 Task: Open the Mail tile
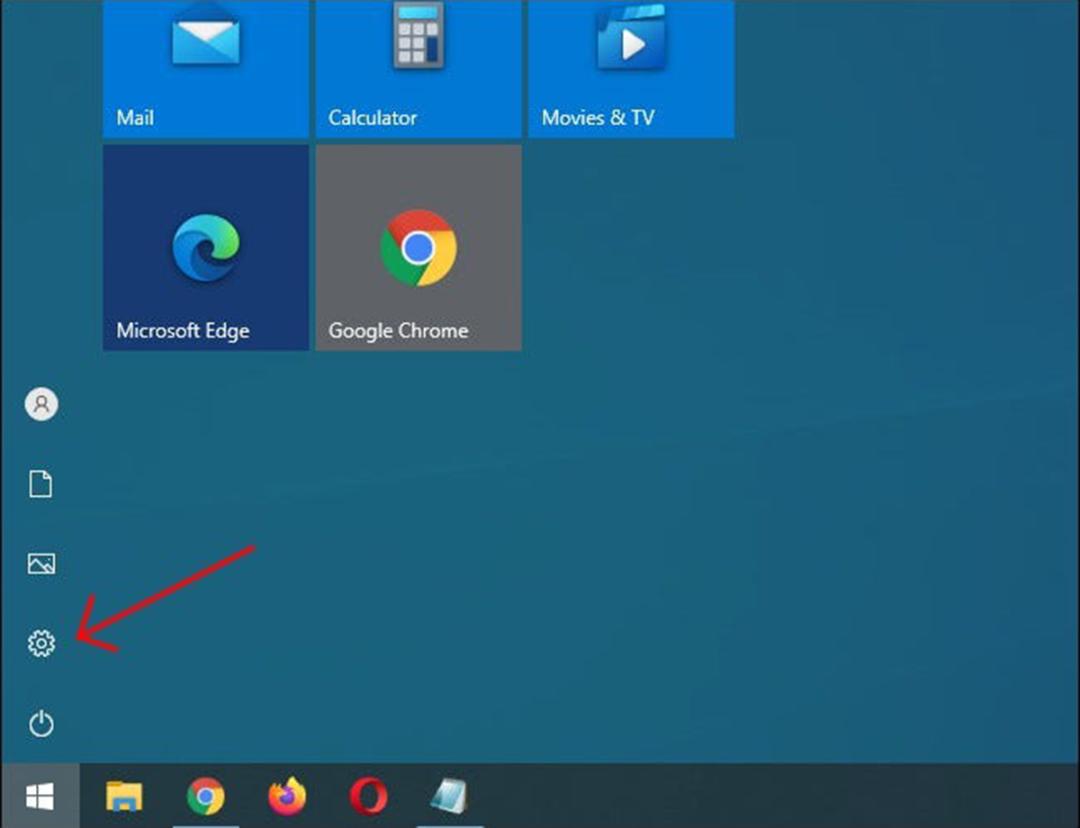205,68
